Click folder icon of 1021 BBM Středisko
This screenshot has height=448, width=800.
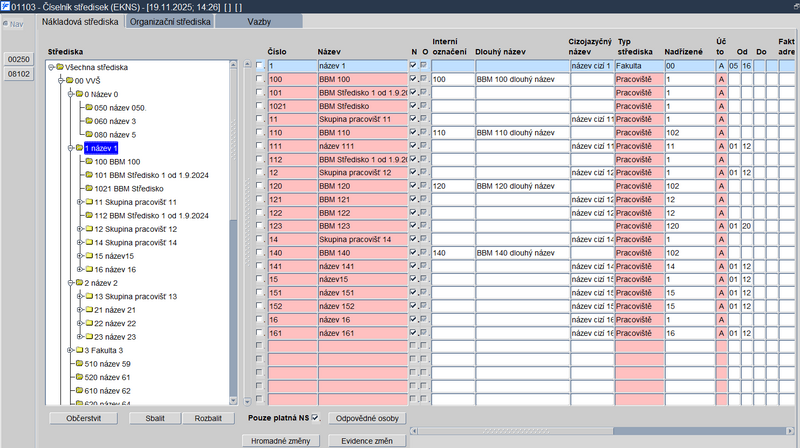(x=89, y=188)
